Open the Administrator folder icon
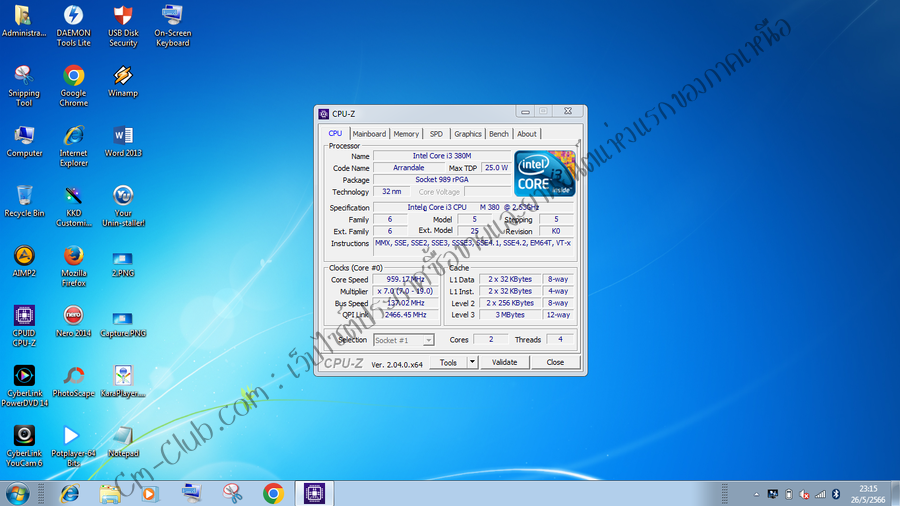This screenshot has width=900, height=506. 24,21
